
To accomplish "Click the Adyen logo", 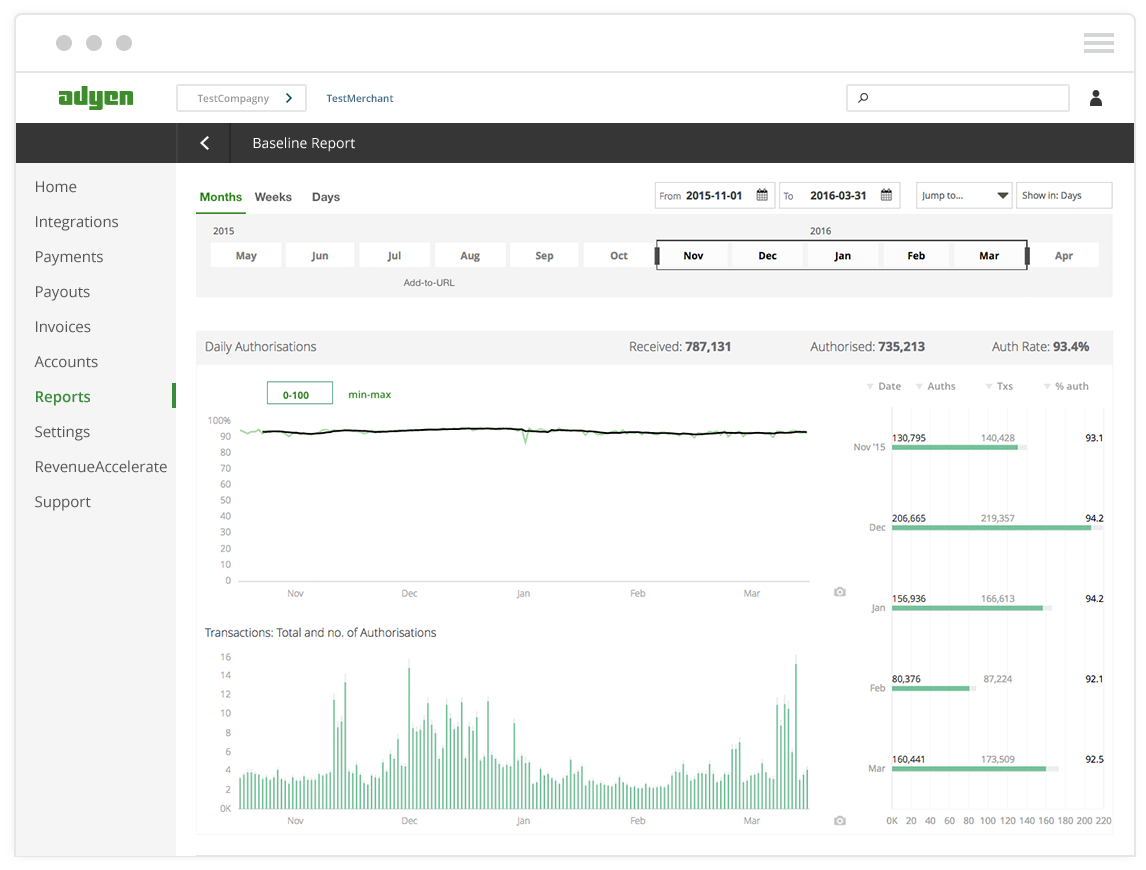I will [96, 97].
